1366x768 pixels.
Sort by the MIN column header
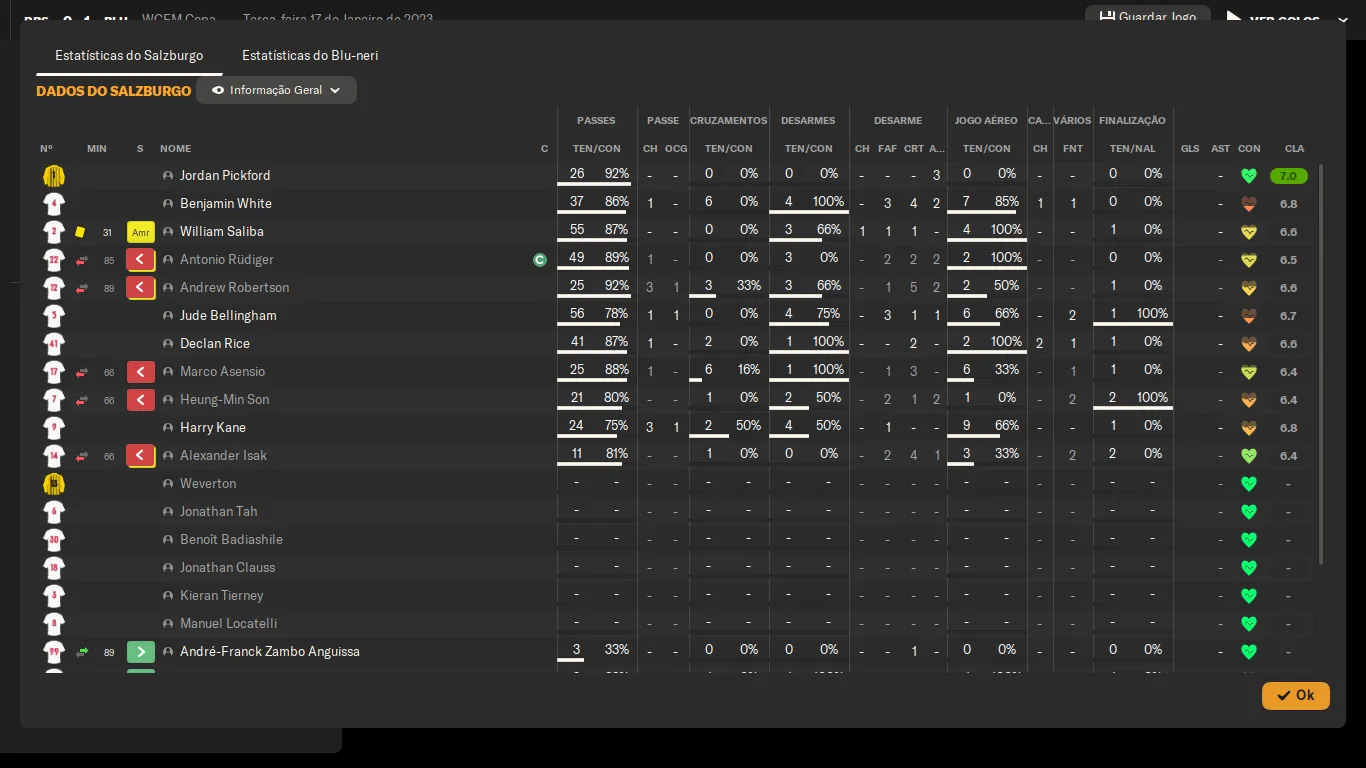tap(96, 149)
